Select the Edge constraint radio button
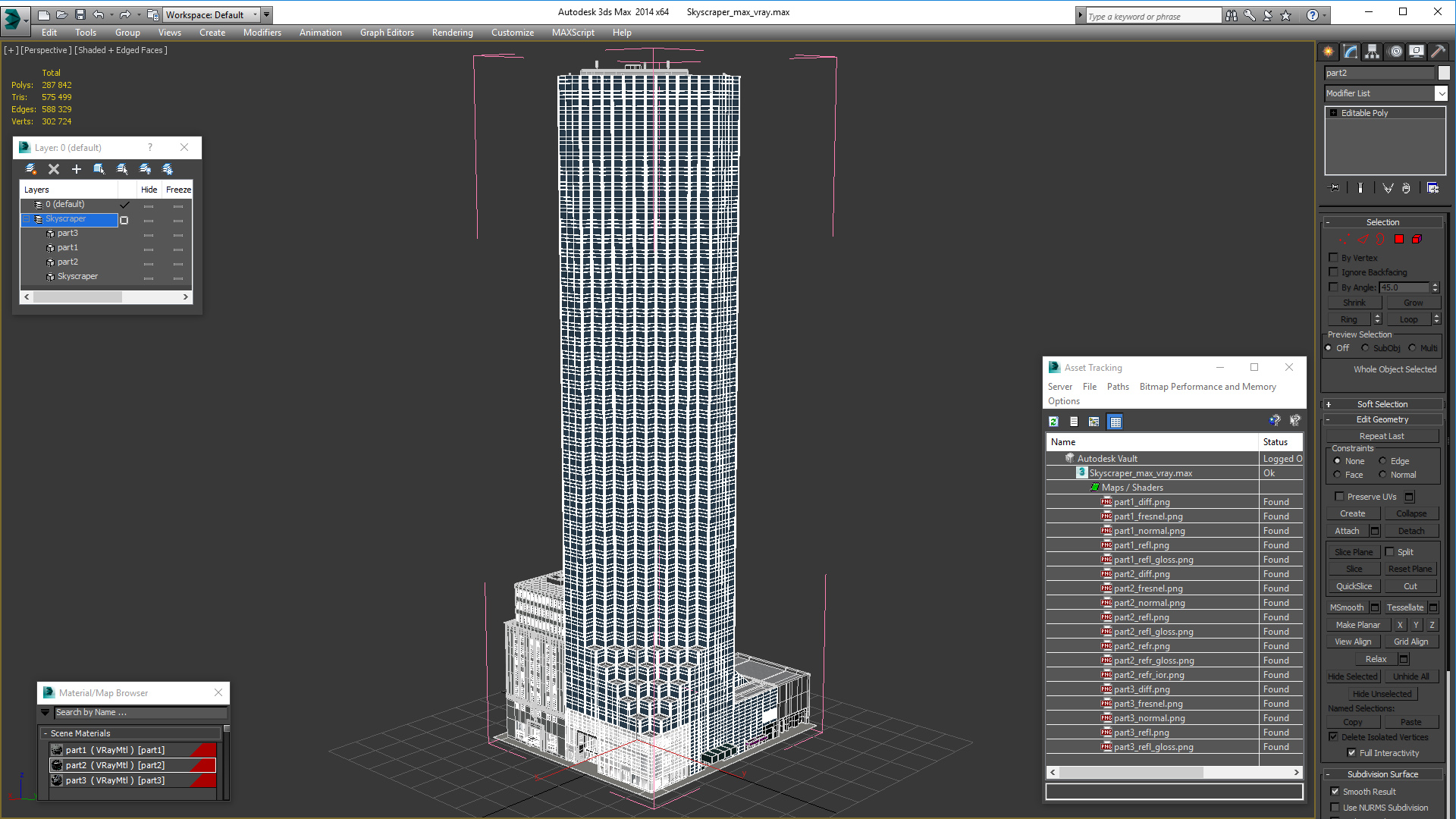 pos(1383,461)
